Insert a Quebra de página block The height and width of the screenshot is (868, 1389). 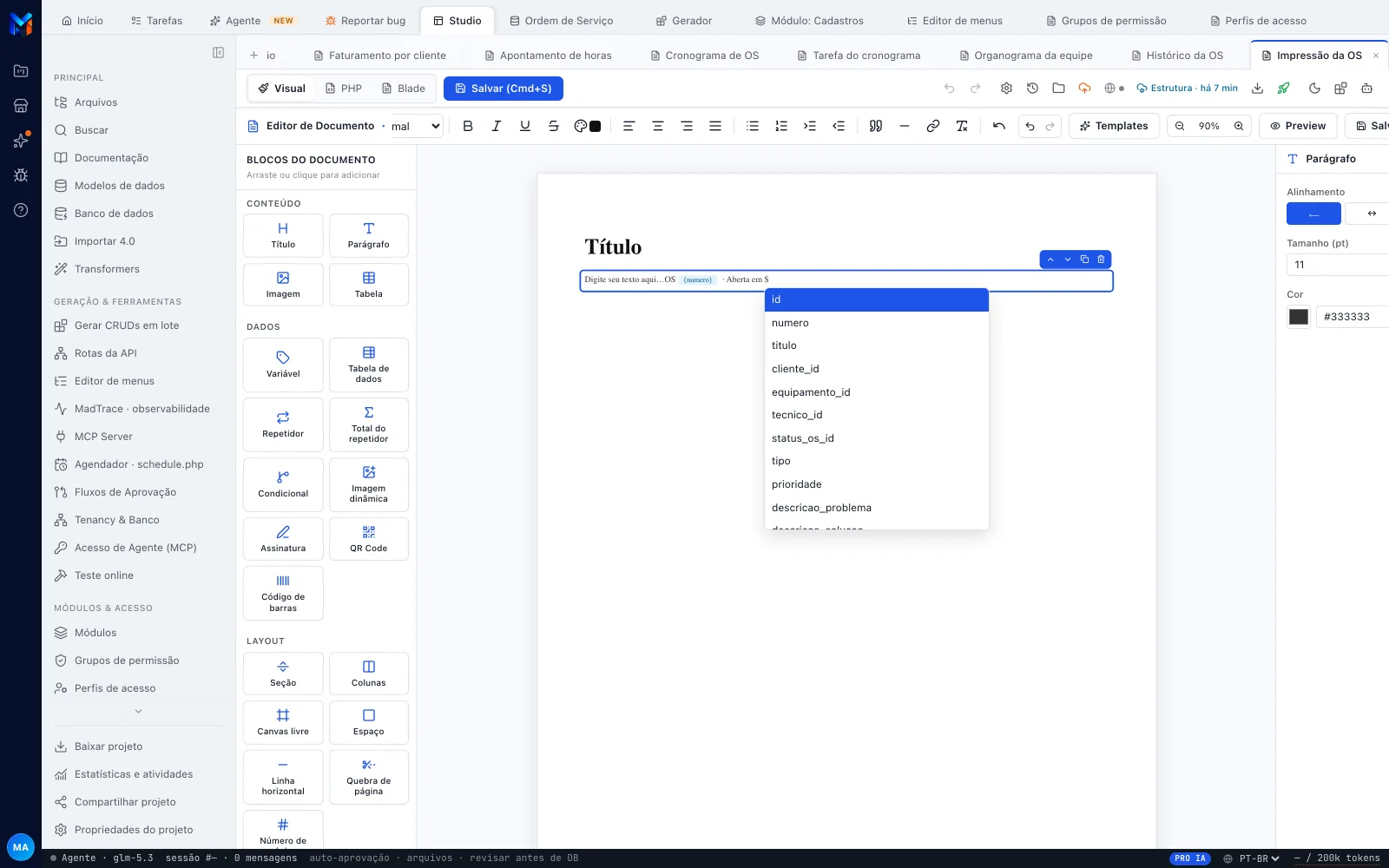369,777
